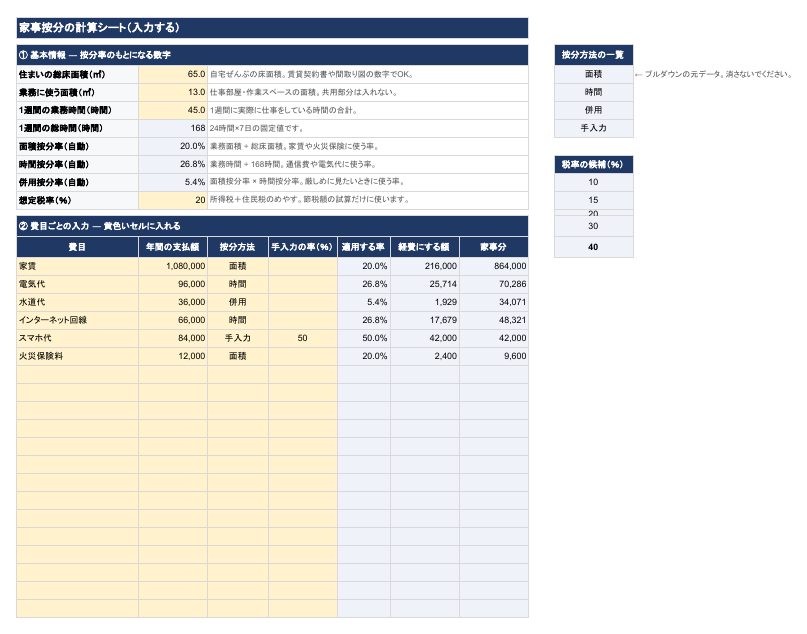
Task: Select 併用 in the 按分方法の一覧 list
Action: (593, 110)
